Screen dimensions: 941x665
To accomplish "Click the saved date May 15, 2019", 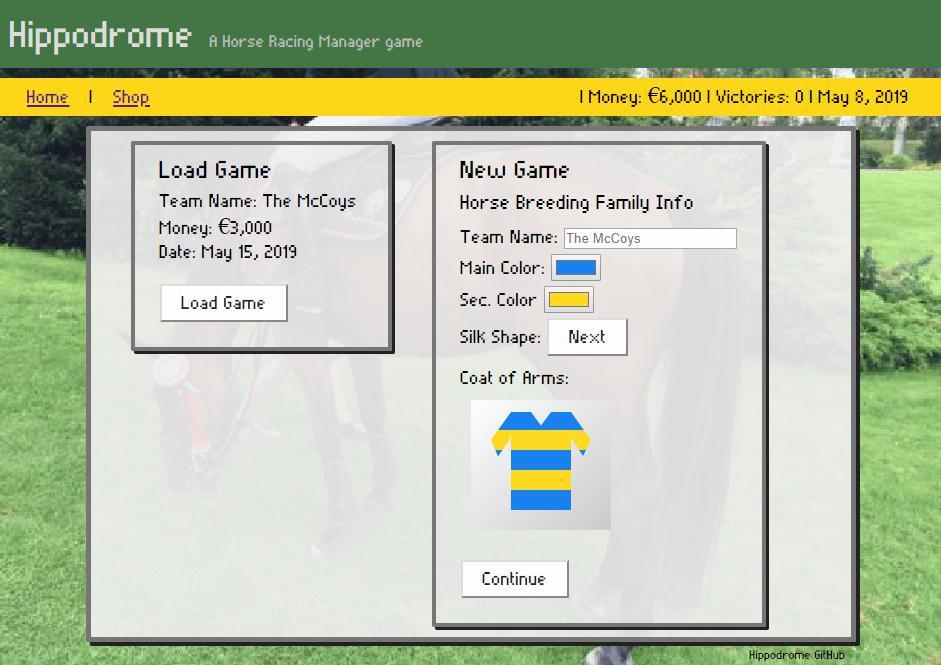I will (x=227, y=252).
